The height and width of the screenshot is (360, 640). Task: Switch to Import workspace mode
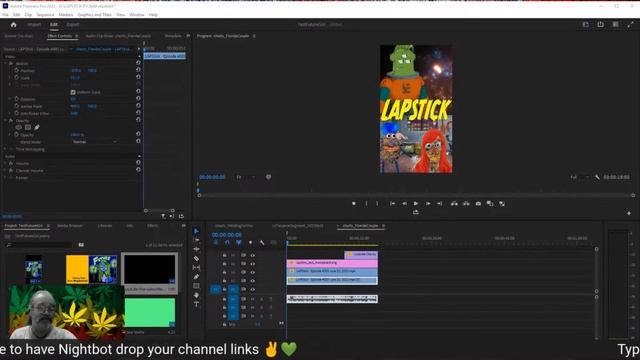tap(34, 24)
